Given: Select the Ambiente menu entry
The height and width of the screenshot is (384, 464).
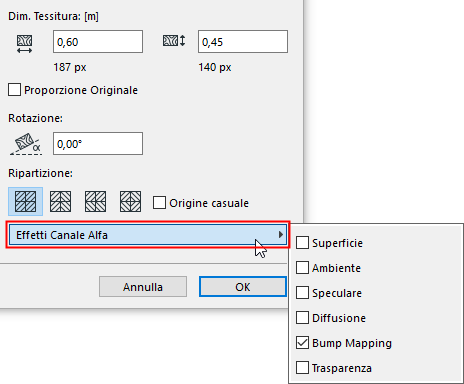Looking at the screenshot, I should click(x=336, y=268).
